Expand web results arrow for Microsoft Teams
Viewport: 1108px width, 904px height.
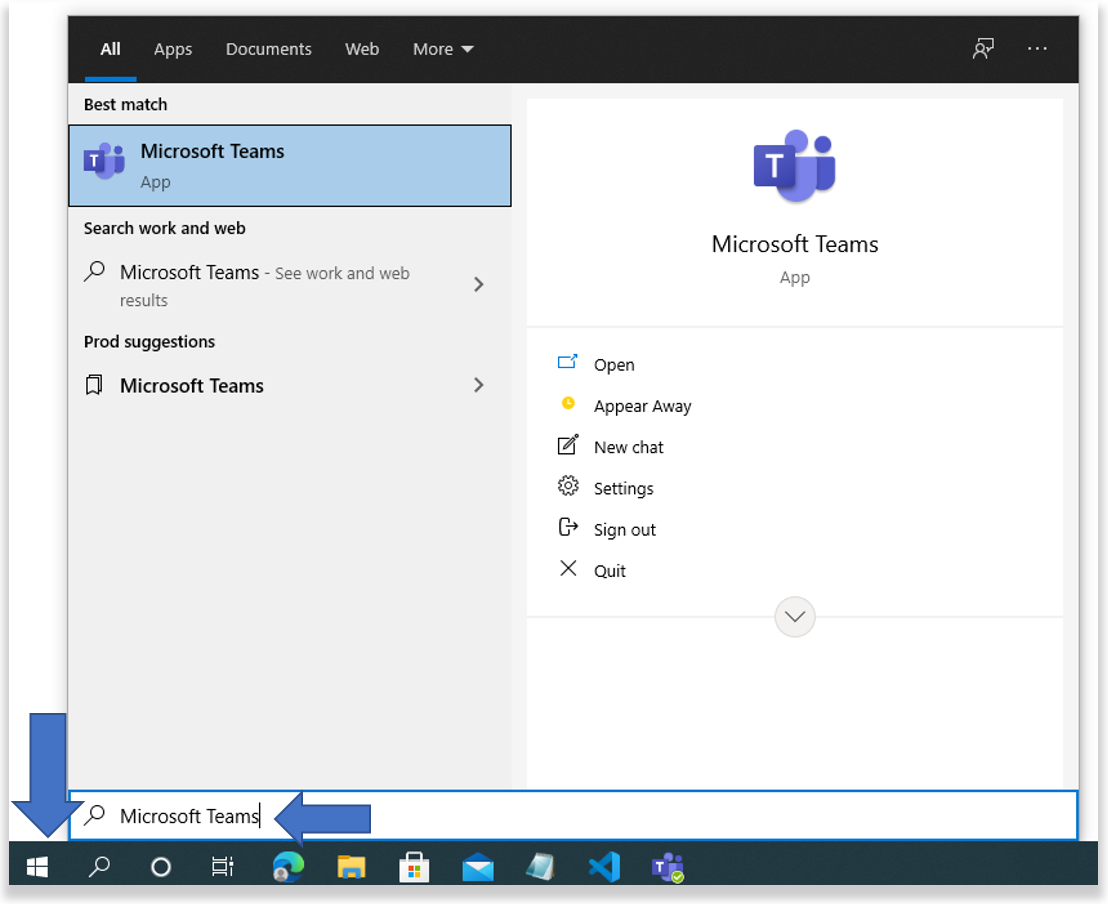tap(478, 285)
